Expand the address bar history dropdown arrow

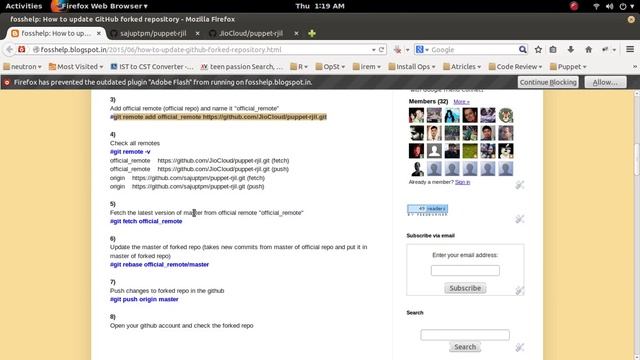(373, 50)
